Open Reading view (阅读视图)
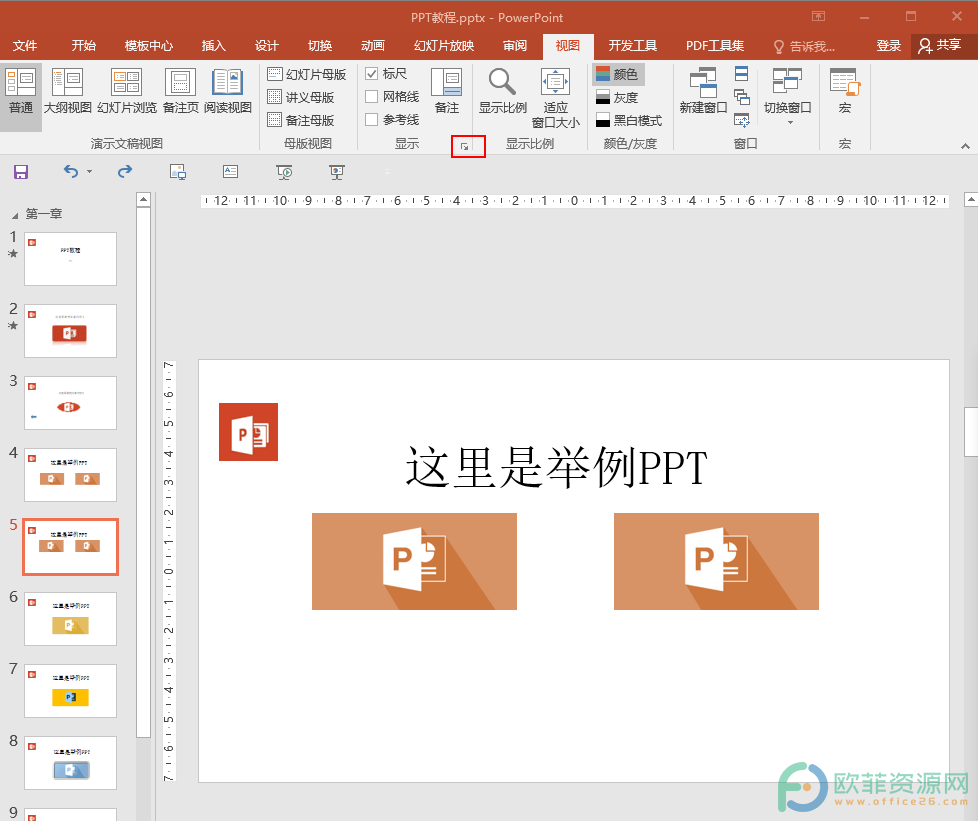Viewport: 978px width, 821px height. 228,92
